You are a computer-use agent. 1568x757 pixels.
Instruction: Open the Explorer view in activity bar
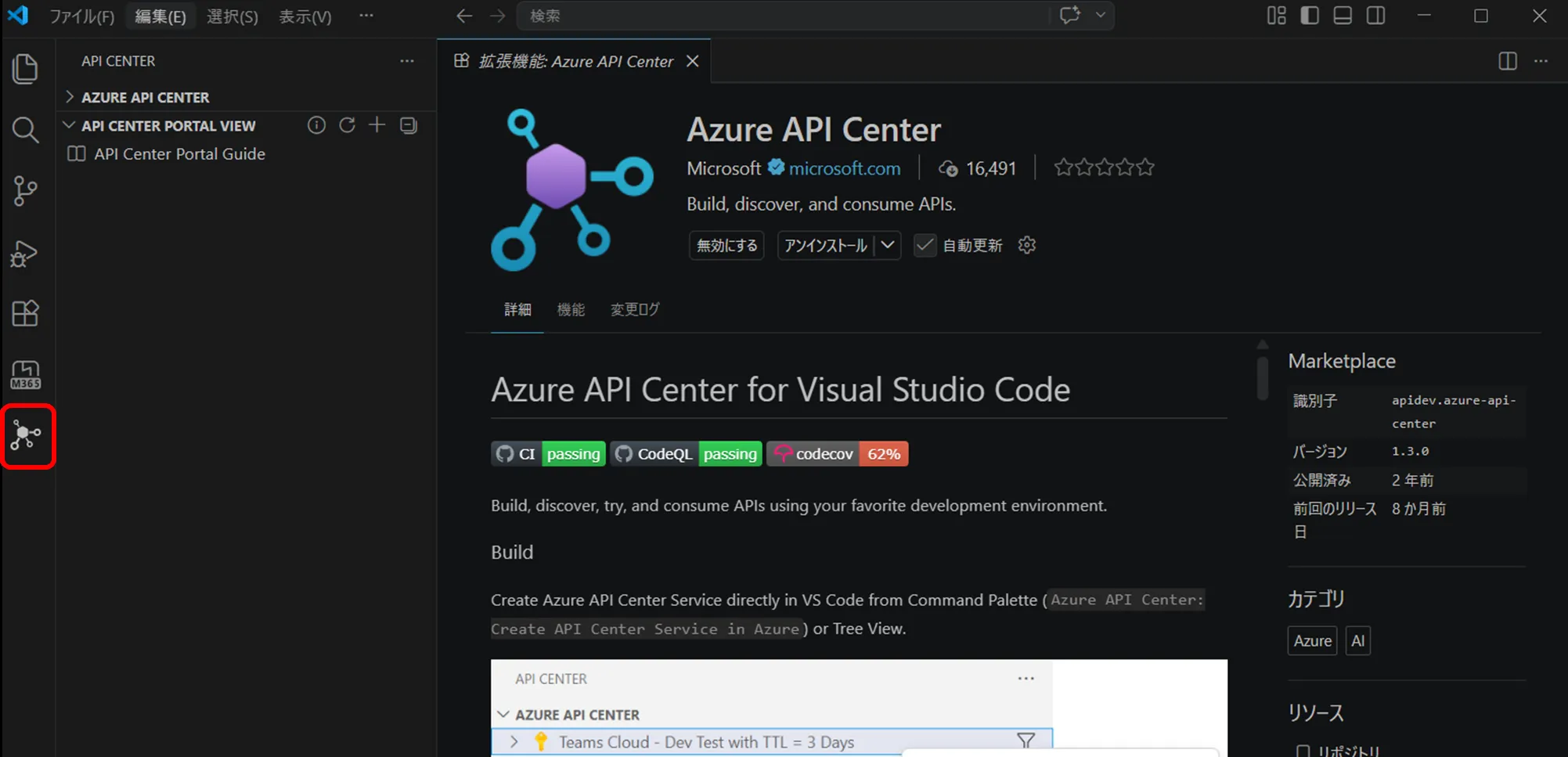point(25,69)
